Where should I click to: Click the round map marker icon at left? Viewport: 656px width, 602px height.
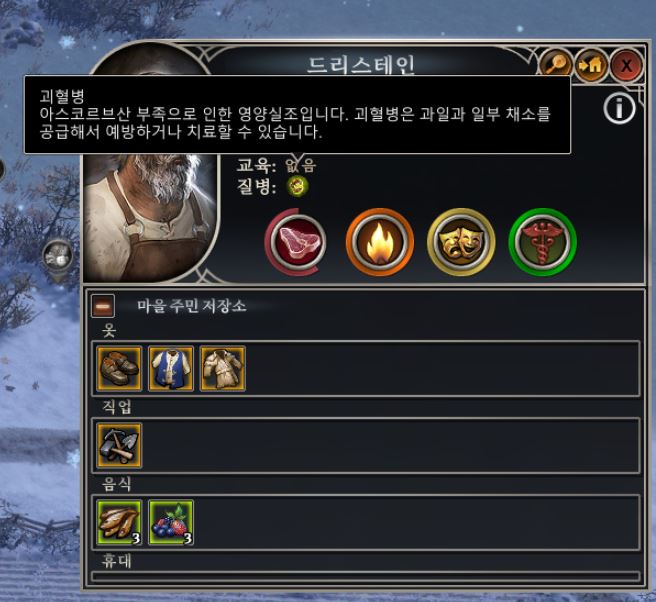pyautogui.click(x=58, y=256)
